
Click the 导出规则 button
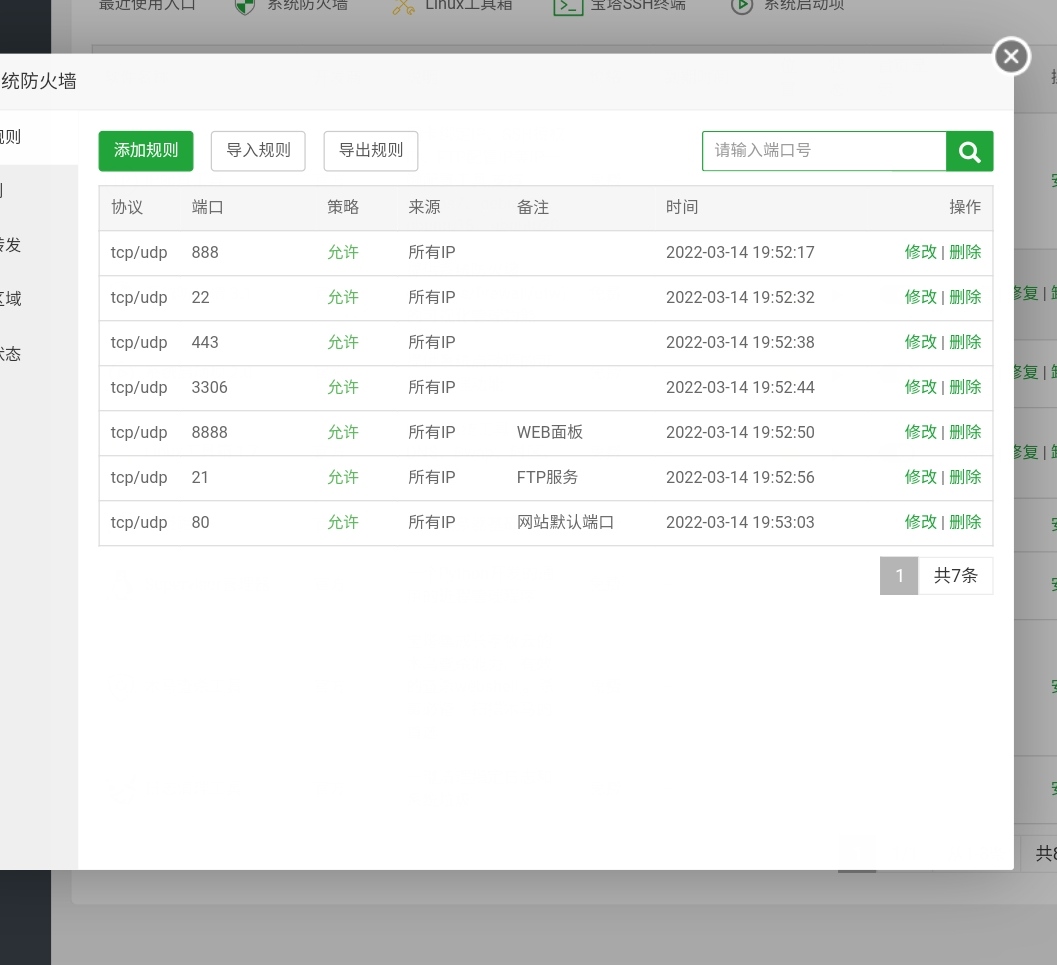pyautogui.click(x=370, y=151)
